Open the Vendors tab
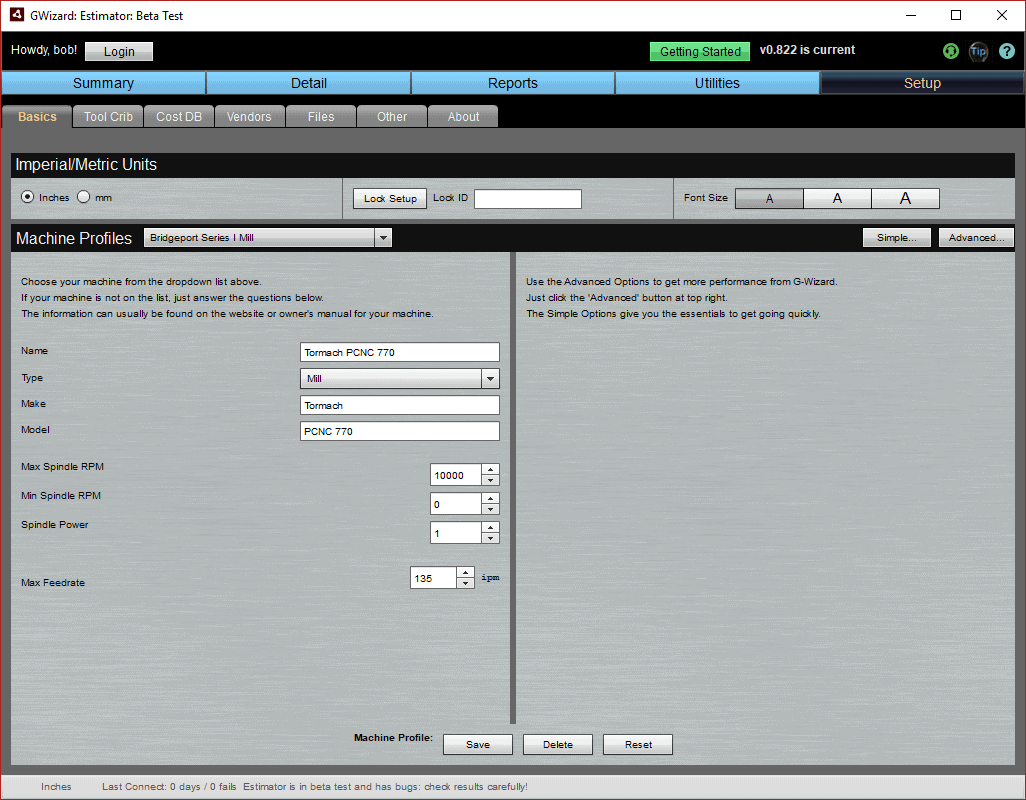1026x800 pixels. point(249,116)
